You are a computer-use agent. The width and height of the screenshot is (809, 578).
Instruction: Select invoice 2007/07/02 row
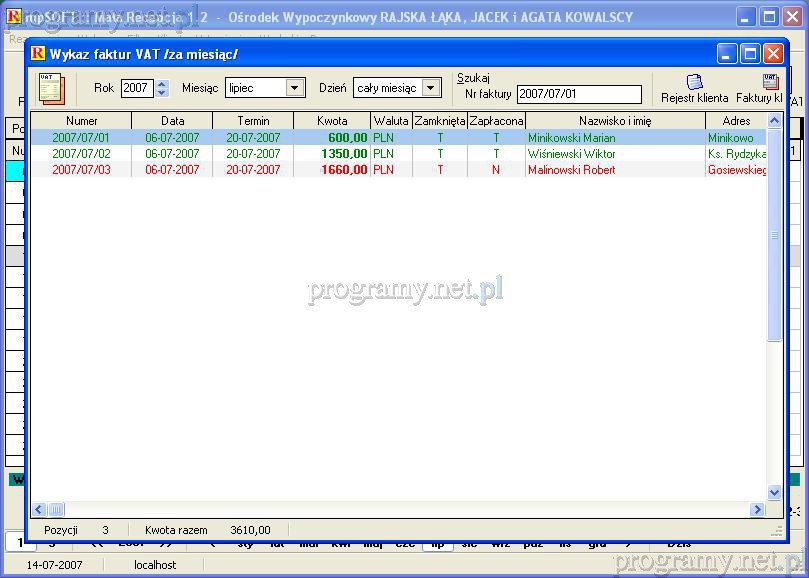tap(81, 154)
